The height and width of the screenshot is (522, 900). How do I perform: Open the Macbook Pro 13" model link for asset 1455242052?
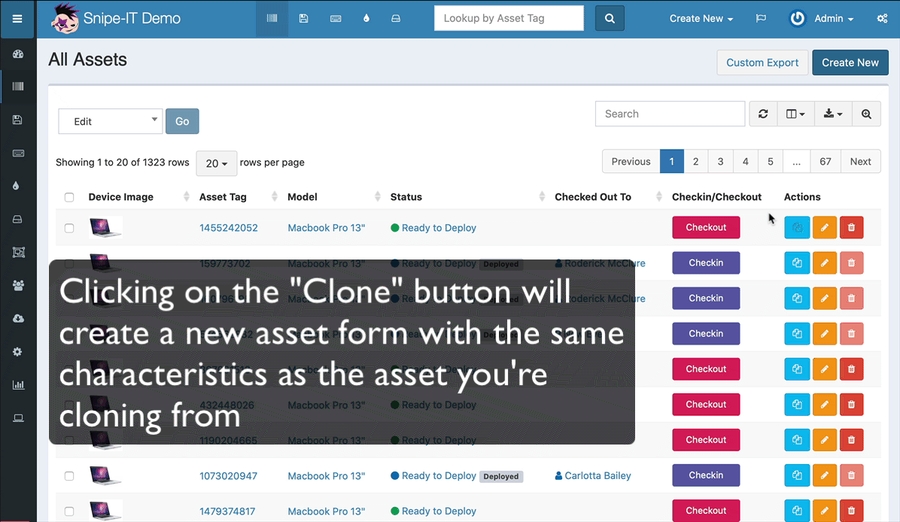[x=326, y=228]
